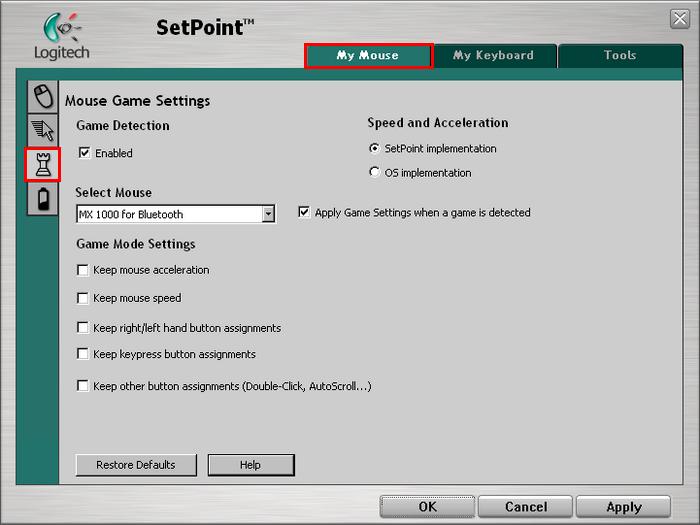Toggle Keep keypress button assignments

[x=83, y=354]
